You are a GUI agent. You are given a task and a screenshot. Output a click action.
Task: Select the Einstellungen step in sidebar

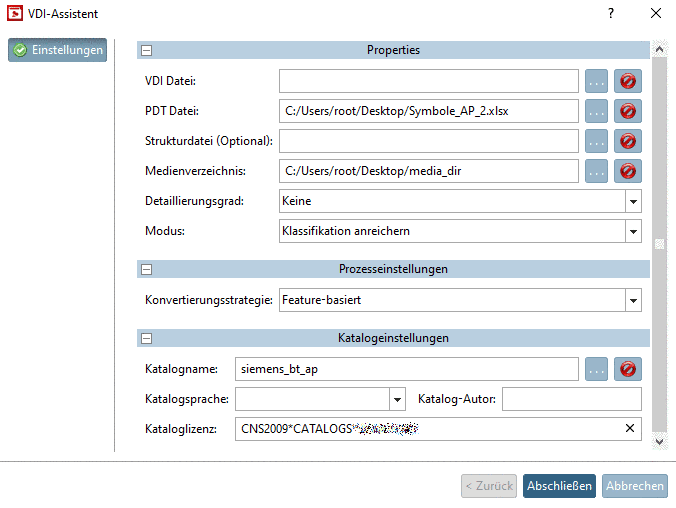click(x=58, y=50)
